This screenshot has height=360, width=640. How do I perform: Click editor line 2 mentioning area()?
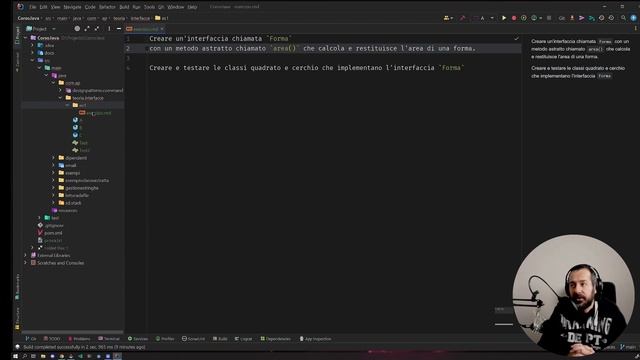pos(312,48)
